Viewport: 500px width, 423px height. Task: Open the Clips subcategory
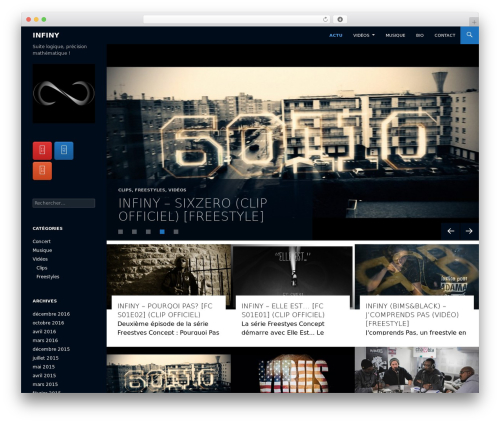(x=42, y=268)
